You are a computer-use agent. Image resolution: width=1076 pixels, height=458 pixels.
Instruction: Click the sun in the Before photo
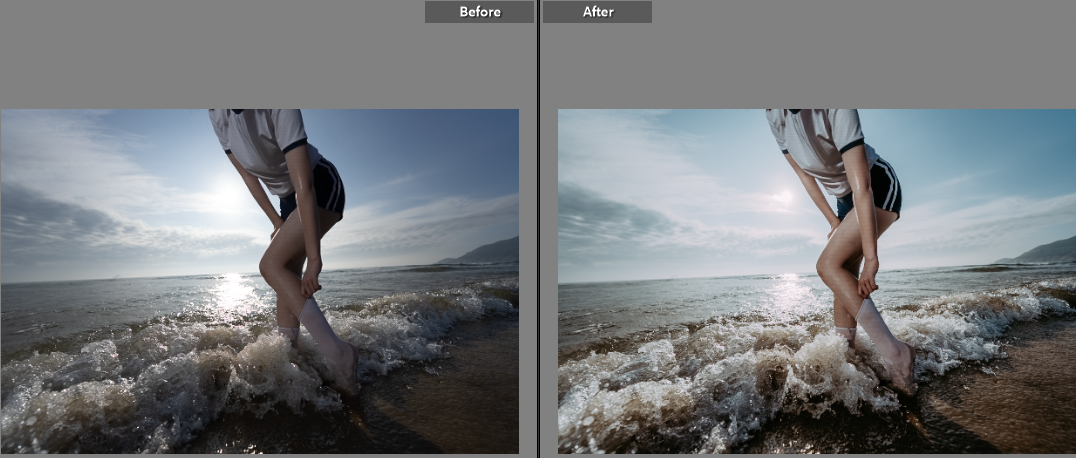coord(228,198)
